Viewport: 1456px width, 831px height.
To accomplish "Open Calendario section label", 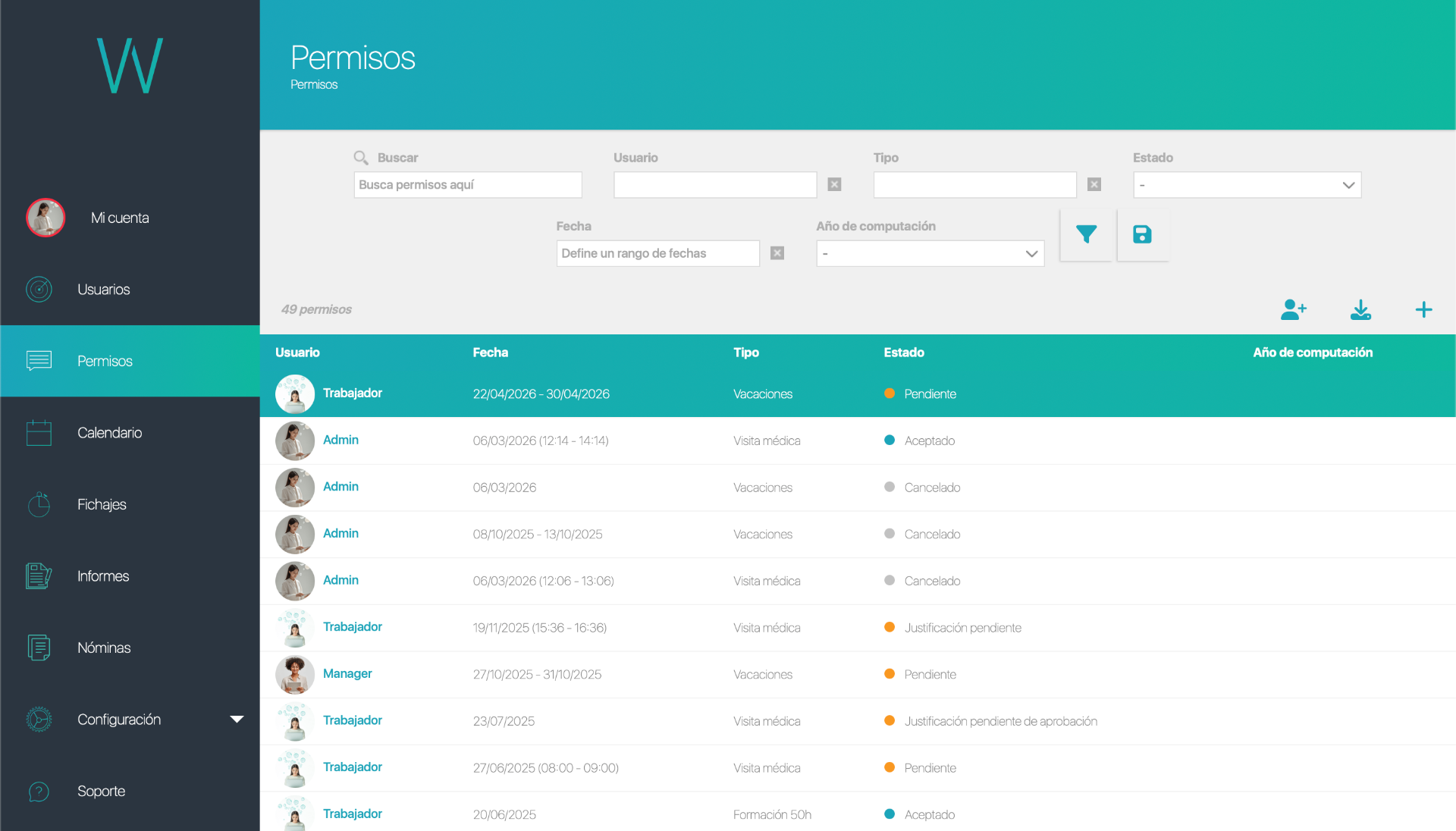I will (x=109, y=433).
